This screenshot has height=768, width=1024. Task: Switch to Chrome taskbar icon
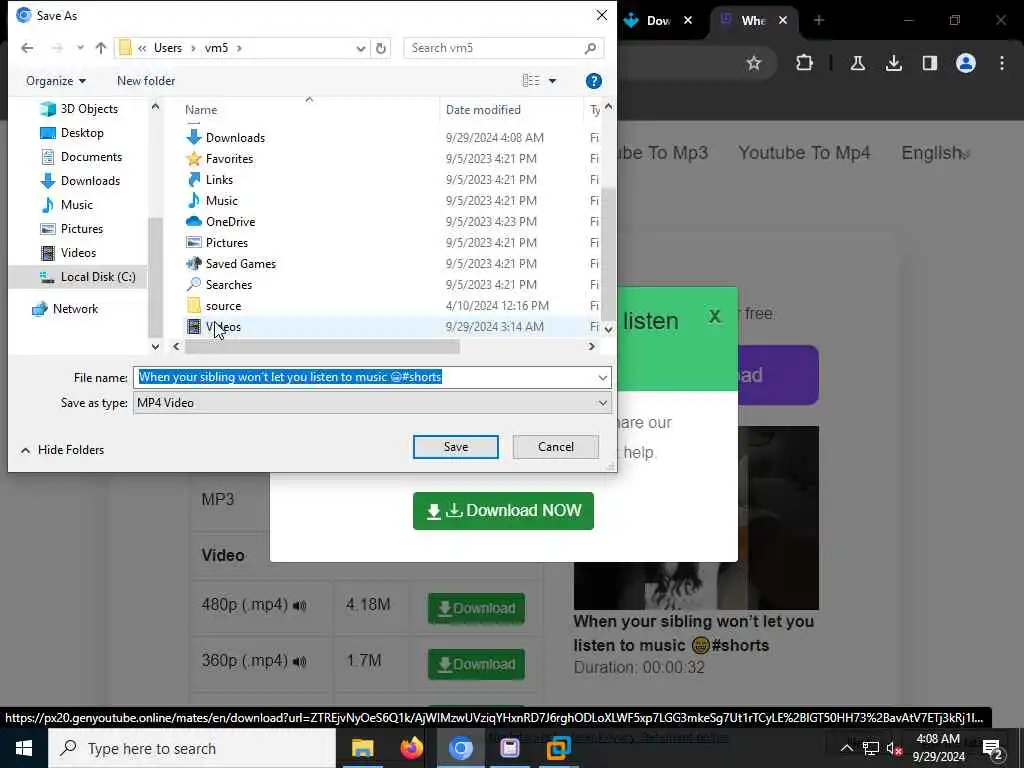click(460, 748)
